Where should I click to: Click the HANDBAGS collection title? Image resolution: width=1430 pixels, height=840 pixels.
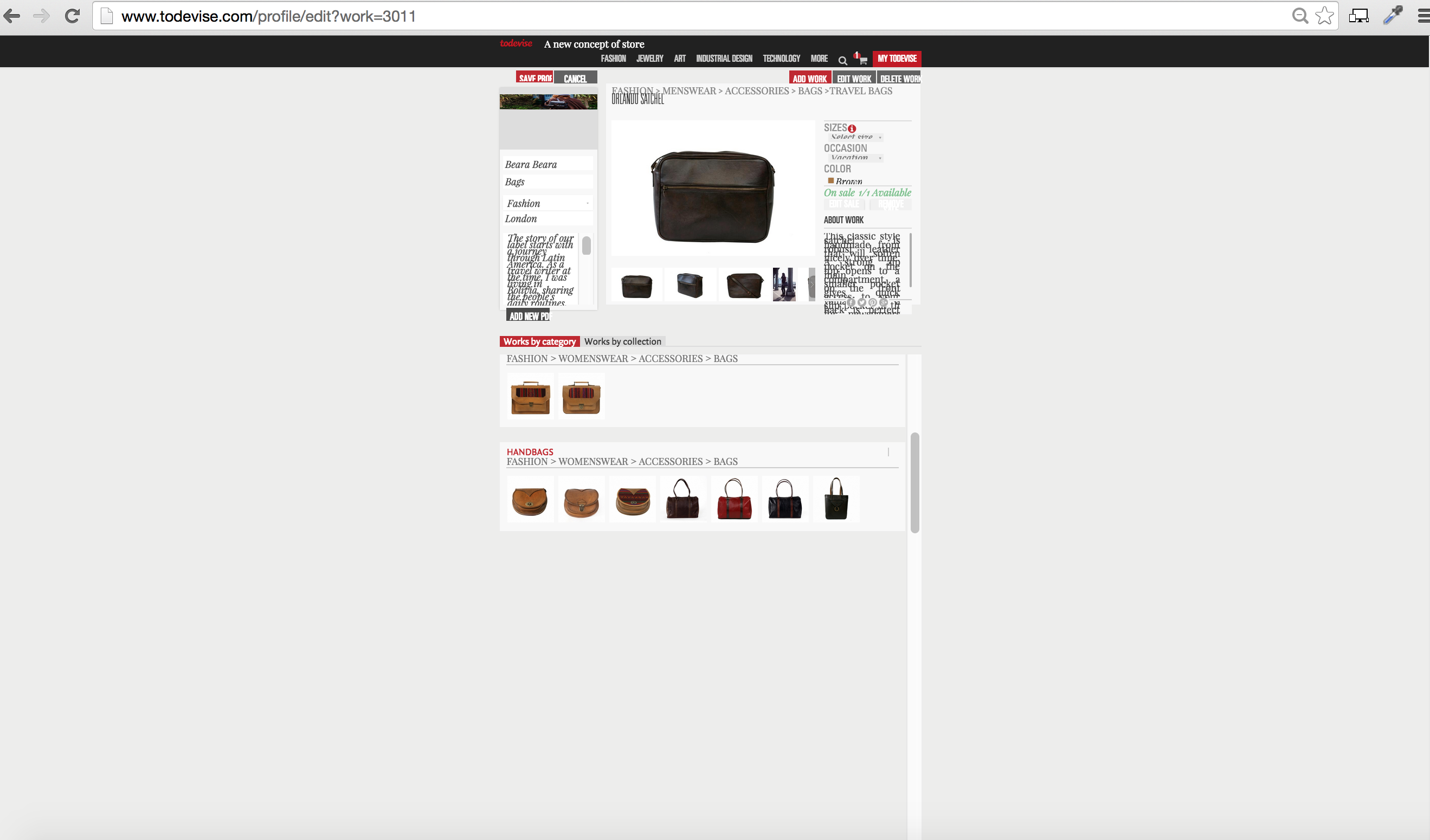click(x=530, y=451)
